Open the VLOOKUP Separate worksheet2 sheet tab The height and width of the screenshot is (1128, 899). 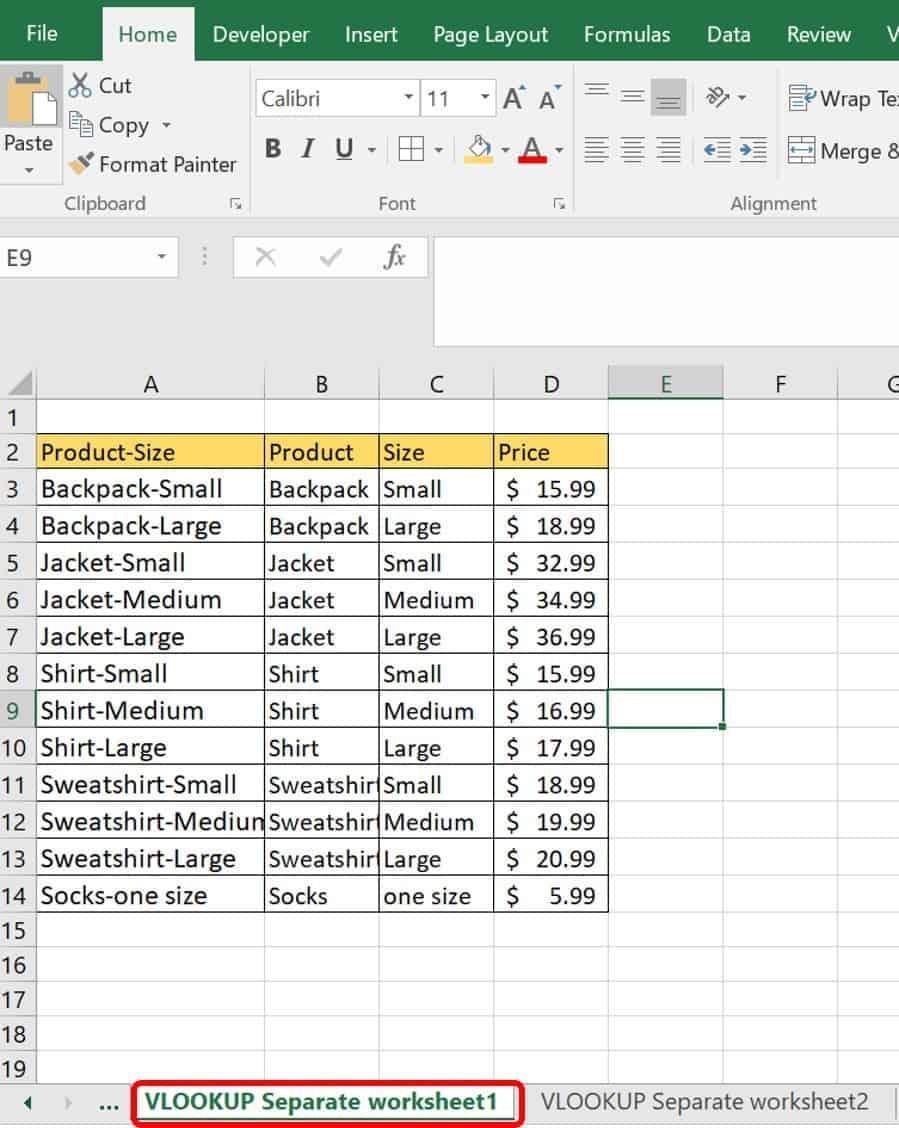click(x=704, y=1102)
